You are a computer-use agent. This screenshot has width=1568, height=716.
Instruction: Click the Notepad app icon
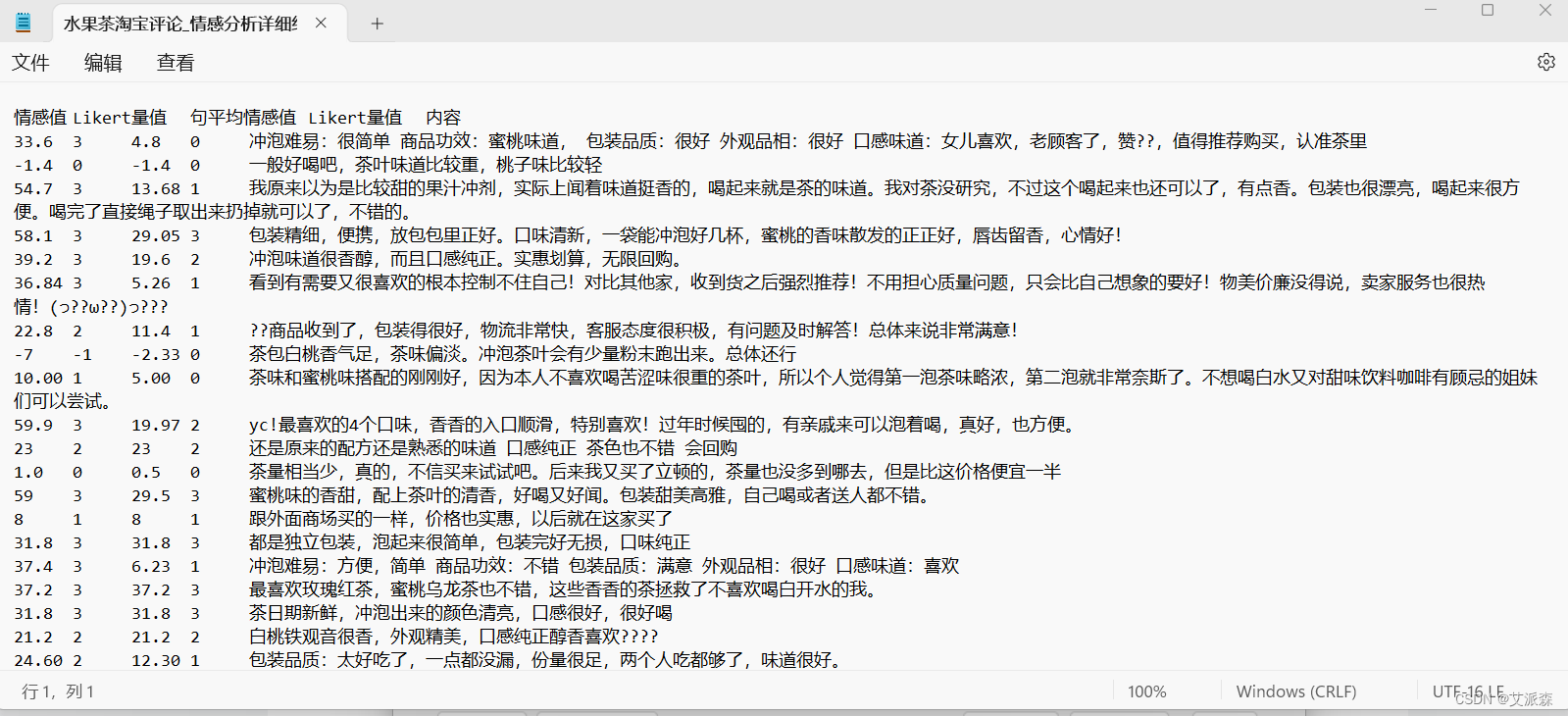24,23
